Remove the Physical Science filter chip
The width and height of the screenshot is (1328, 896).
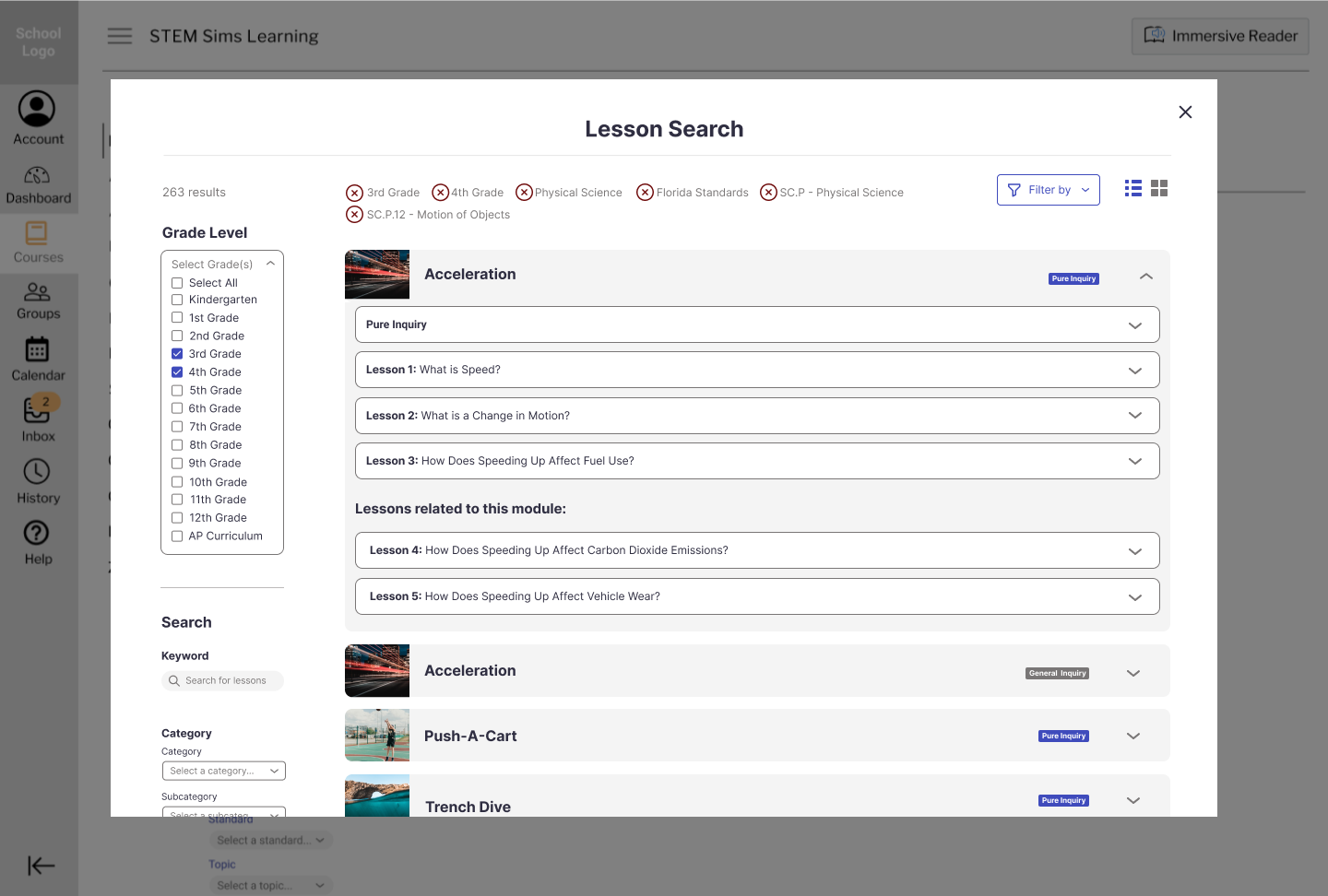(524, 192)
